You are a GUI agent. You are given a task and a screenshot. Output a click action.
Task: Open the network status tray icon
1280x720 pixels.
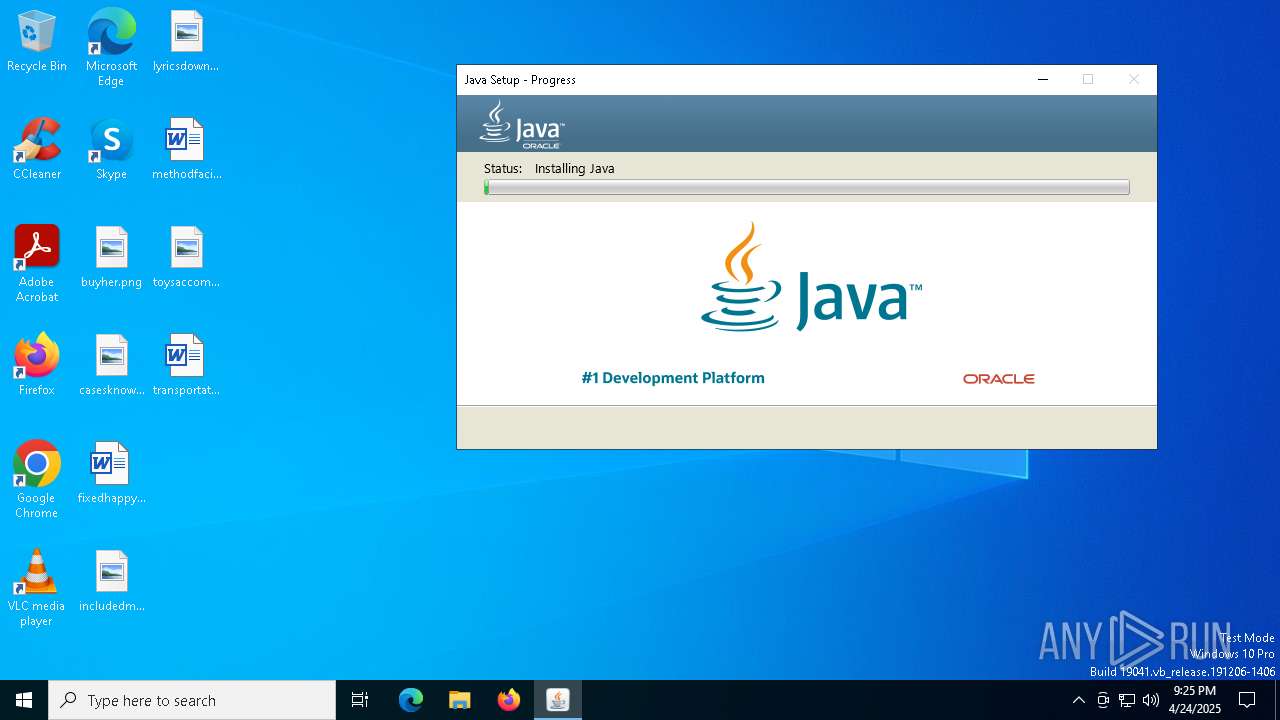1127,700
